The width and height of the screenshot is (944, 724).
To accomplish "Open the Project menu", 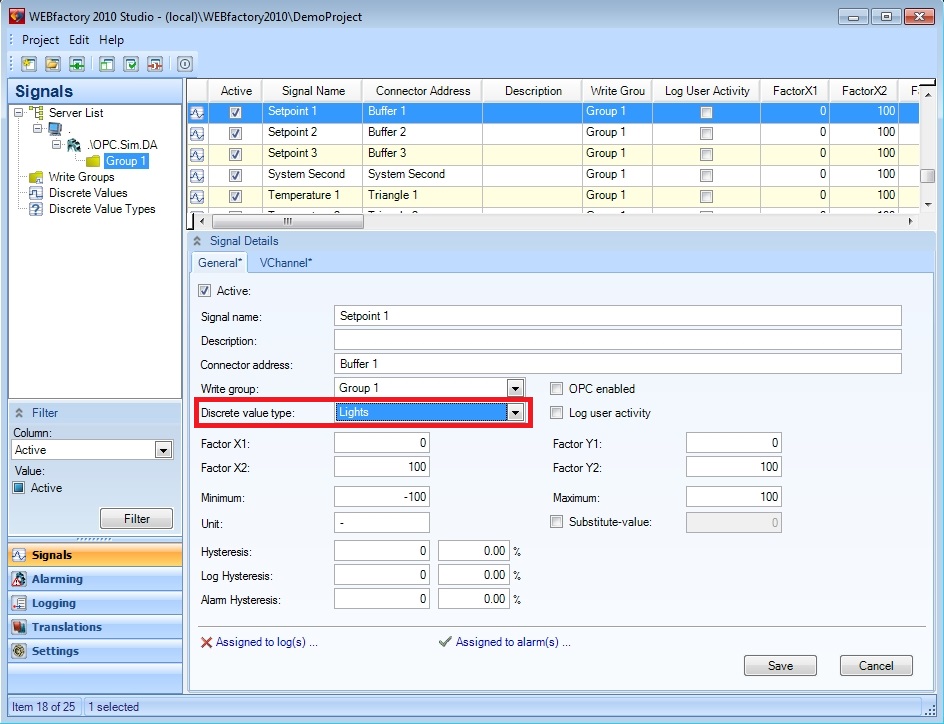I will [40, 40].
